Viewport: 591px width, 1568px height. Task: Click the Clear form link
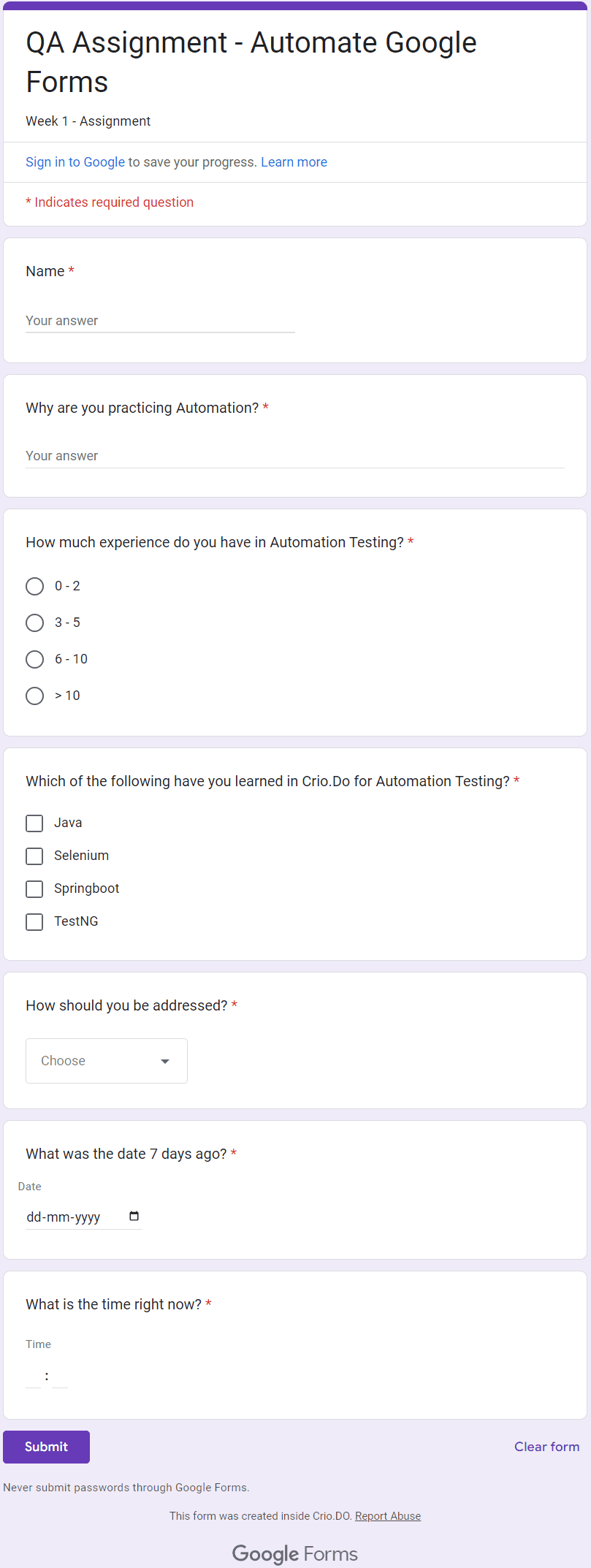[546, 1447]
